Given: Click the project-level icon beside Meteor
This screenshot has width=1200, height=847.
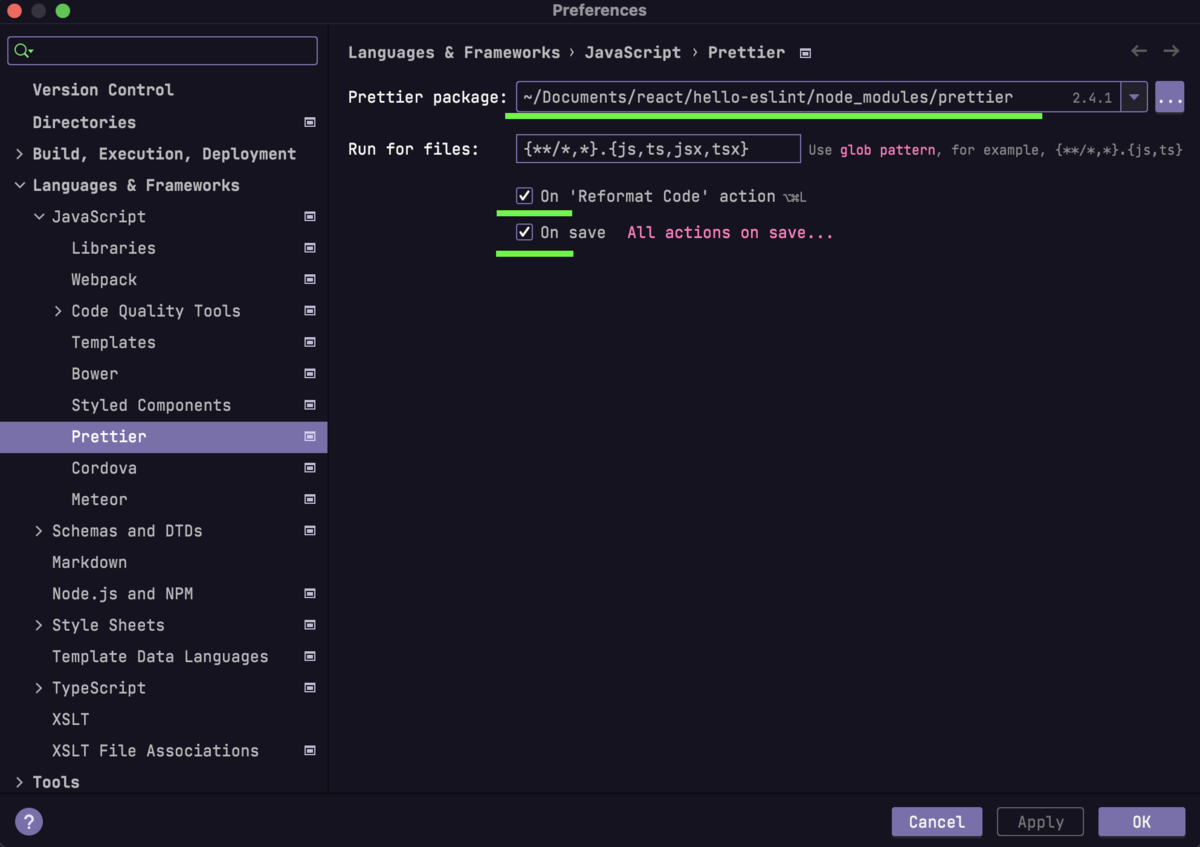Looking at the screenshot, I should coord(310,499).
